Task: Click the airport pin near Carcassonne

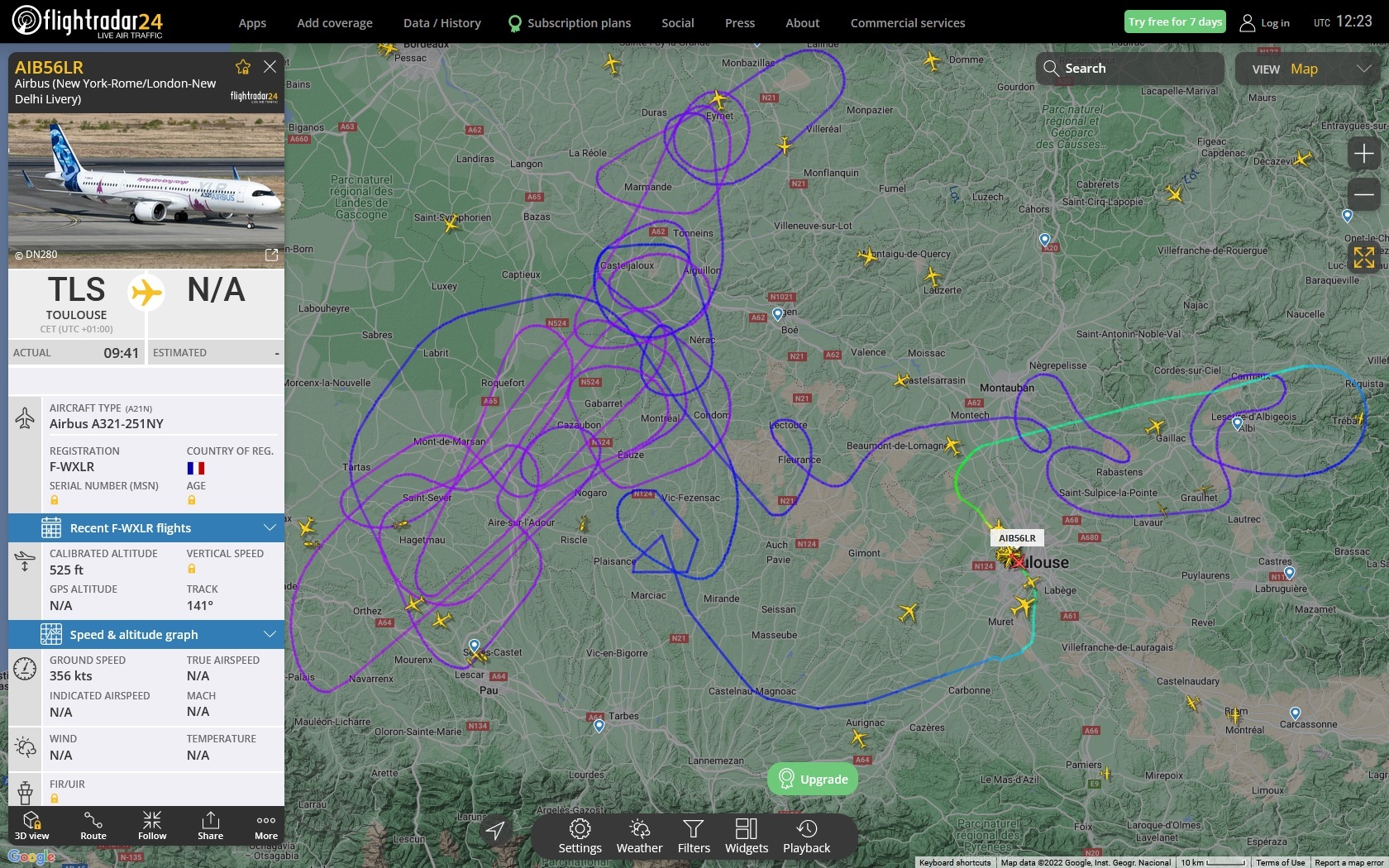Action: click(x=1295, y=713)
